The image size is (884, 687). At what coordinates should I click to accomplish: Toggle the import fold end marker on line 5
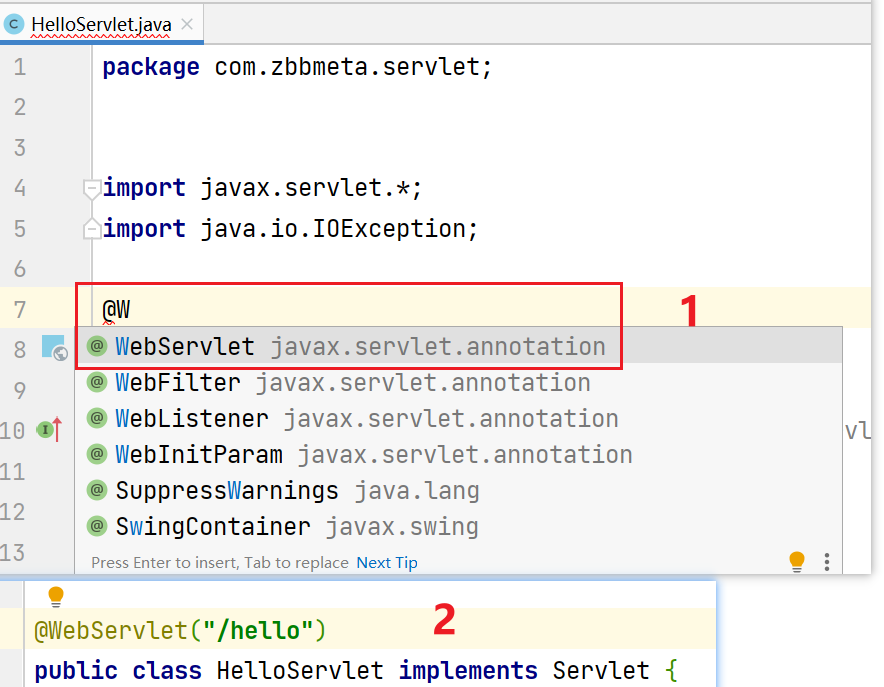point(92,229)
